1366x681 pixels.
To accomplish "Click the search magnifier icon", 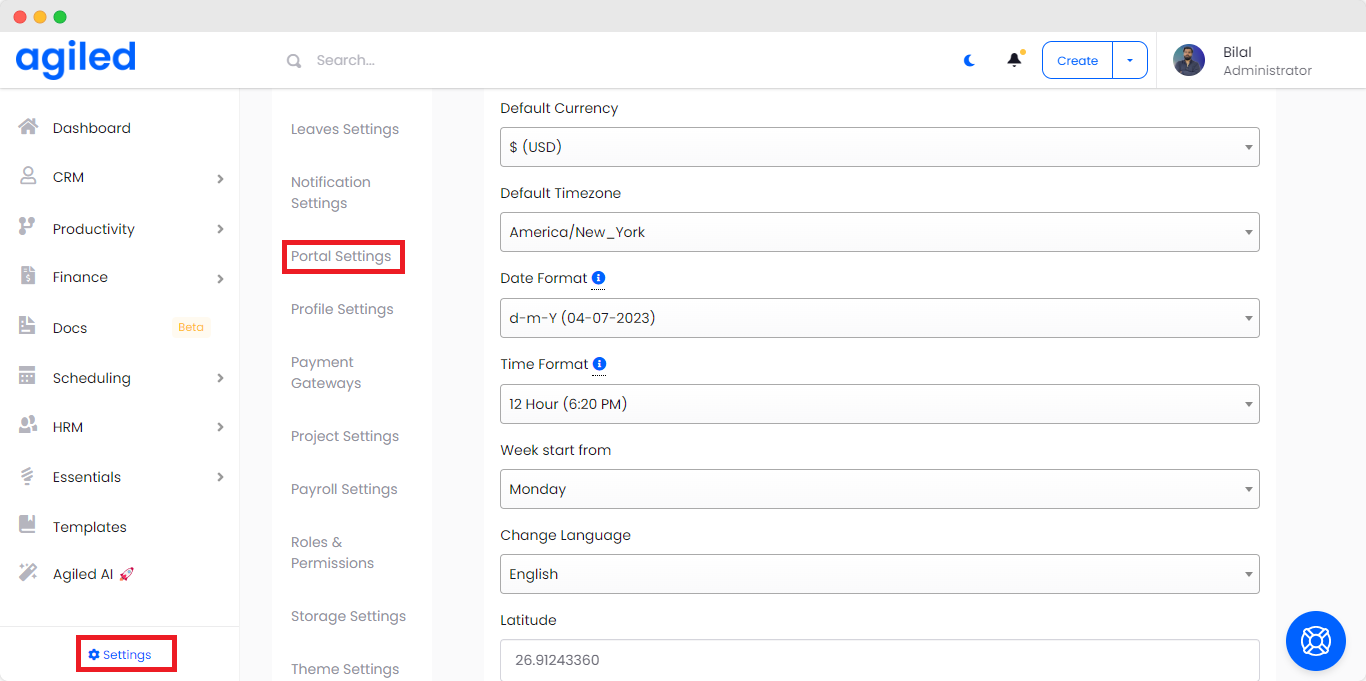I will (x=294, y=61).
